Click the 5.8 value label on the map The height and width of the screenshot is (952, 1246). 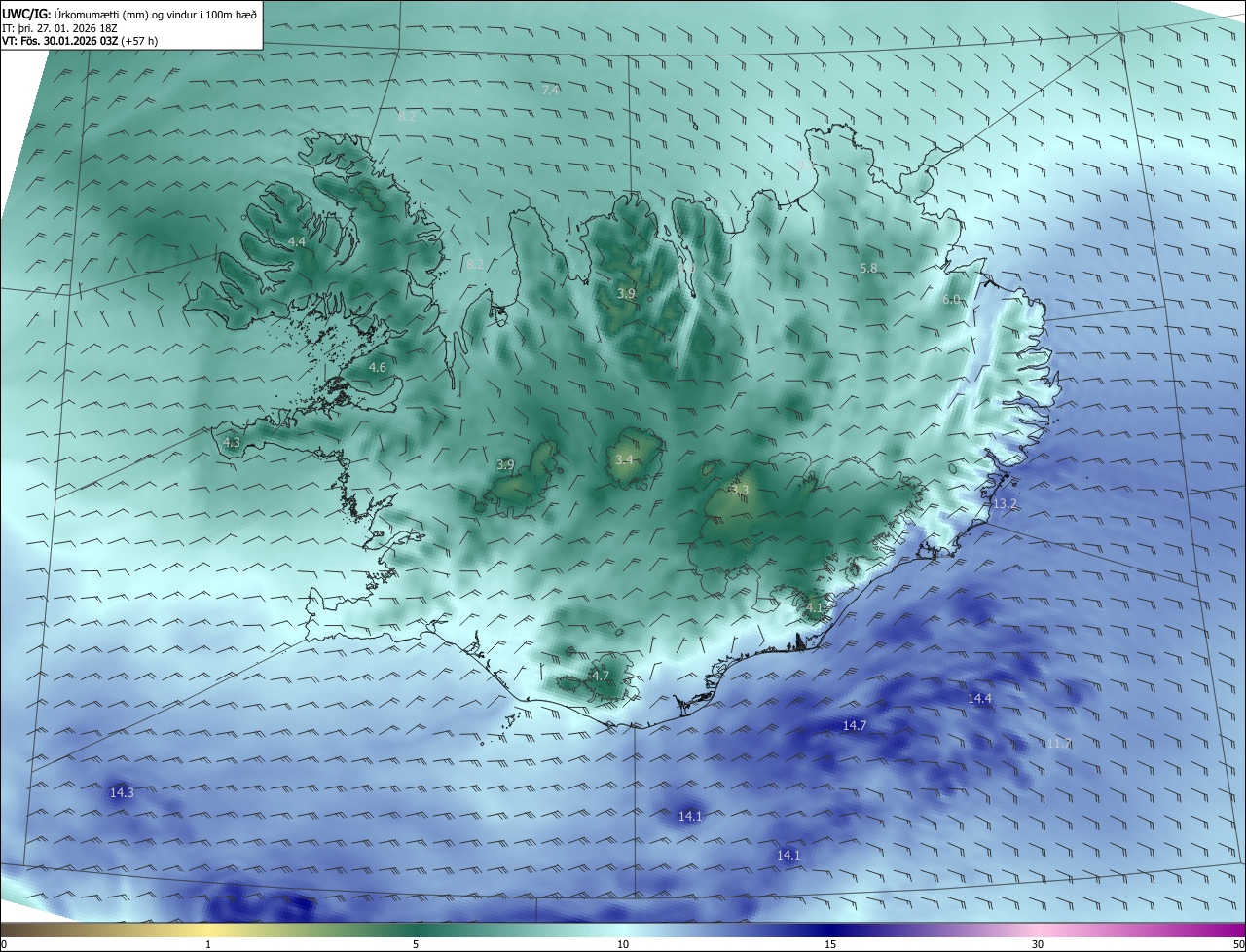pos(868,268)
